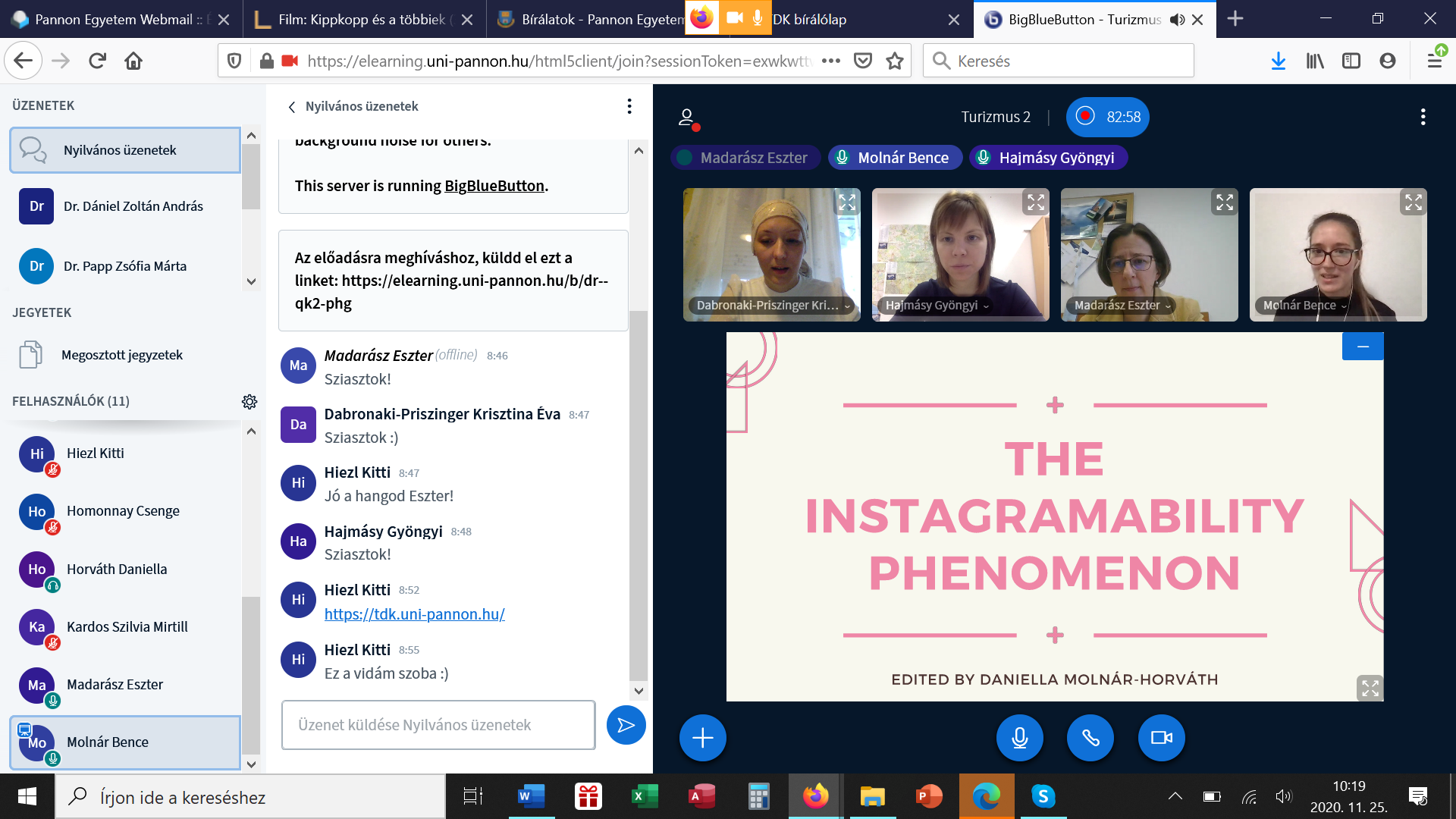Open chat options three-dot menu

click(x=629, y=106)
